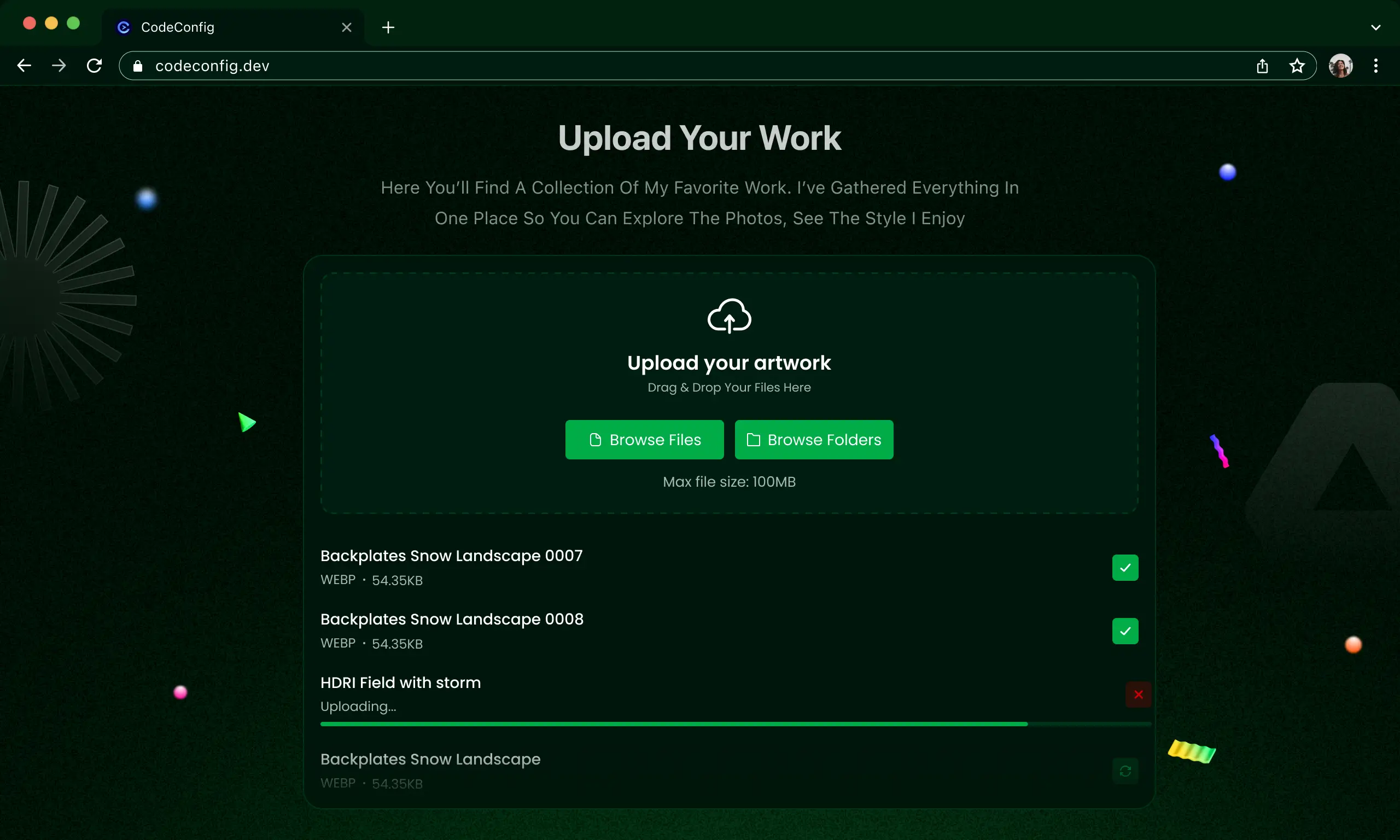Click checkmark for Backplates Snow Landscape 0008
This screenshot has width=1400, height=840.
(1125, 631)
